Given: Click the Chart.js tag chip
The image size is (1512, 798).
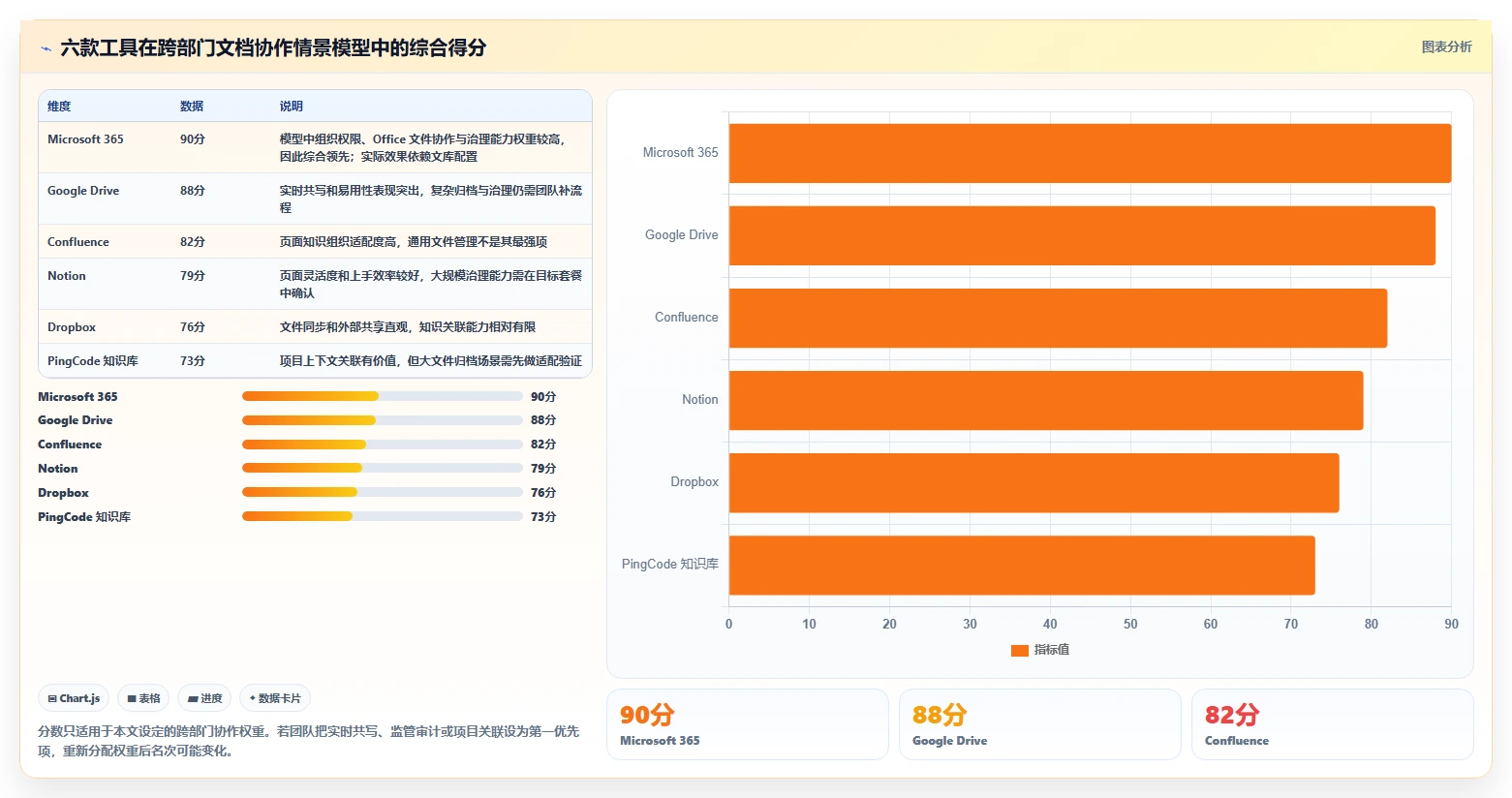Looking at the screenshot, I should (74, 698).
